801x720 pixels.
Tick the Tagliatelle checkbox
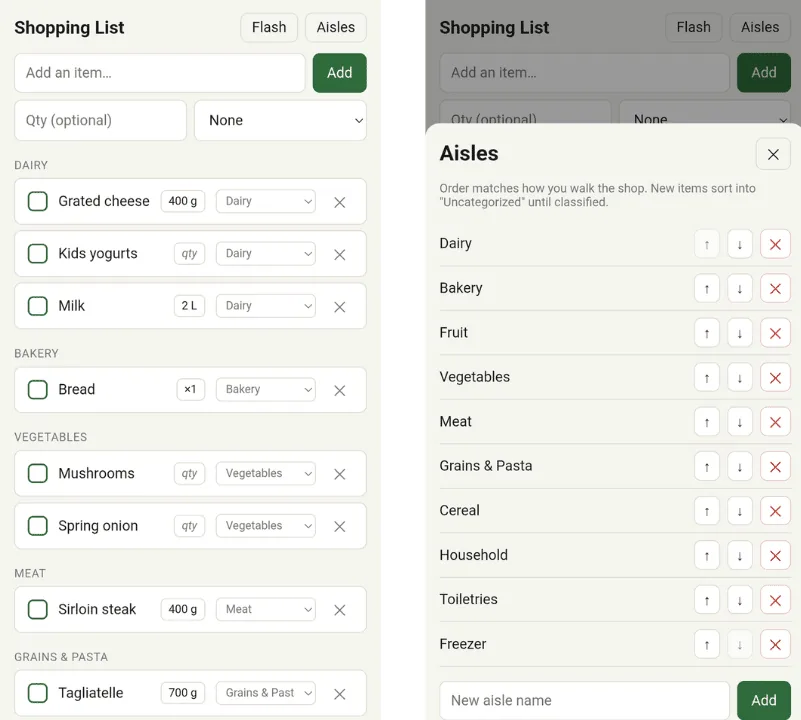pyautogui.click(x=38, y=693)
